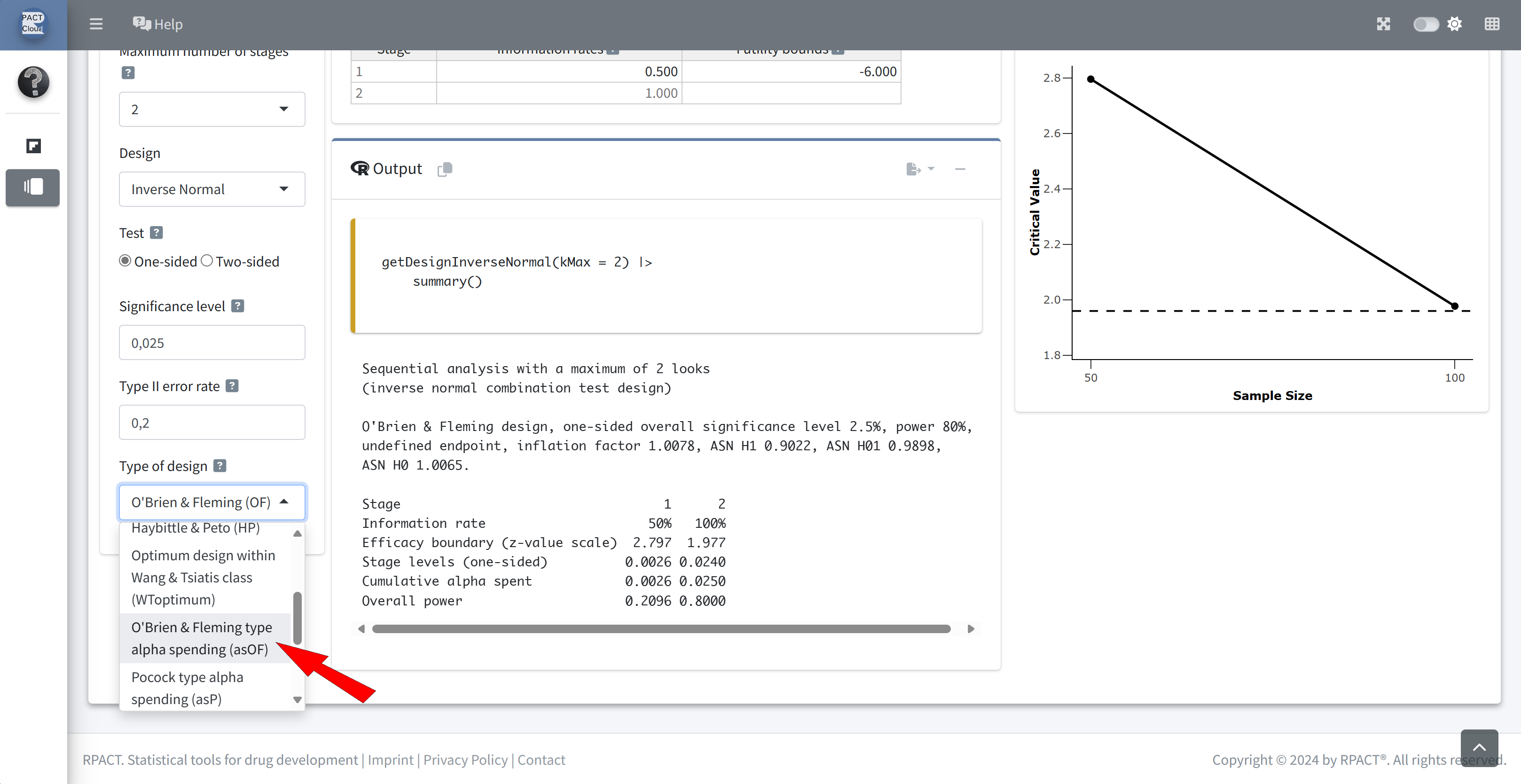Select the Two-sided test radio
The image size is (1521, 784).
207,261
